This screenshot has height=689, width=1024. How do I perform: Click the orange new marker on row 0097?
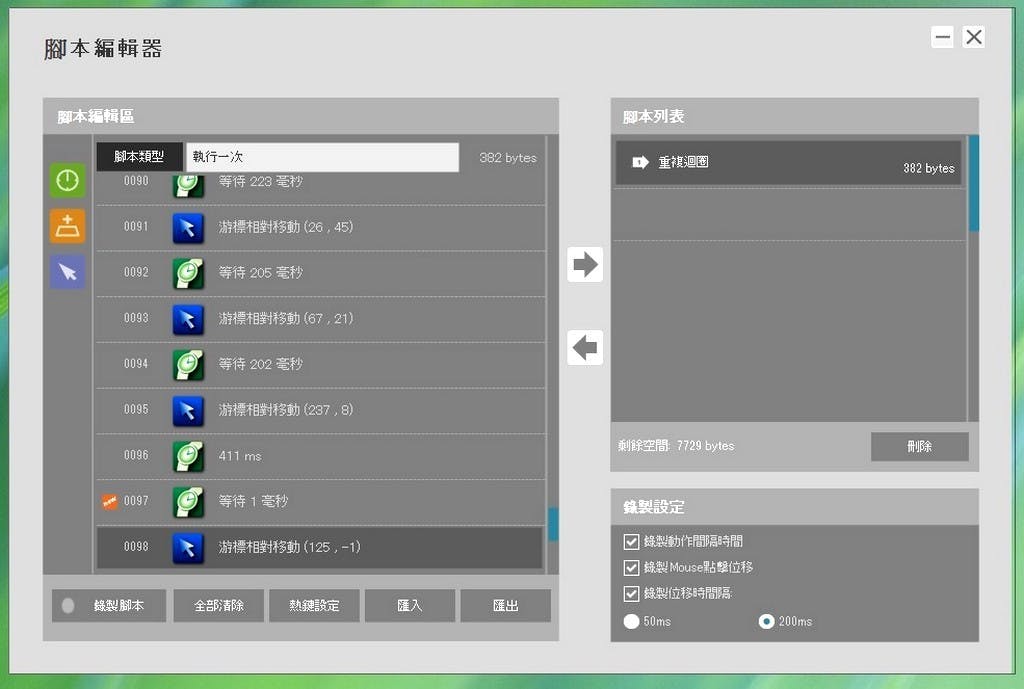coord(110,502)
